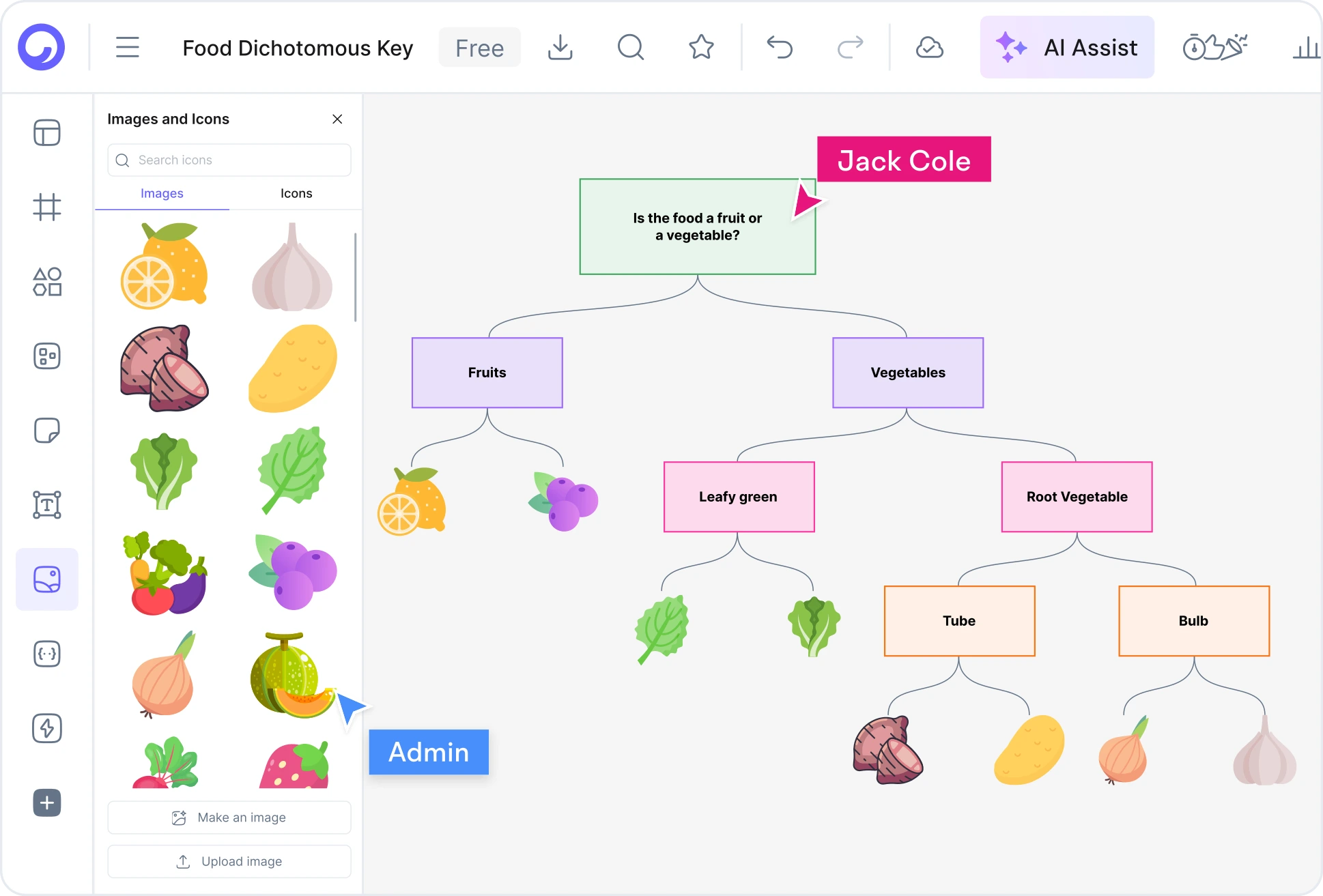Screen dimensions: 1323x896
Task: Switch to the Icons tab
Action: point(296,193)
